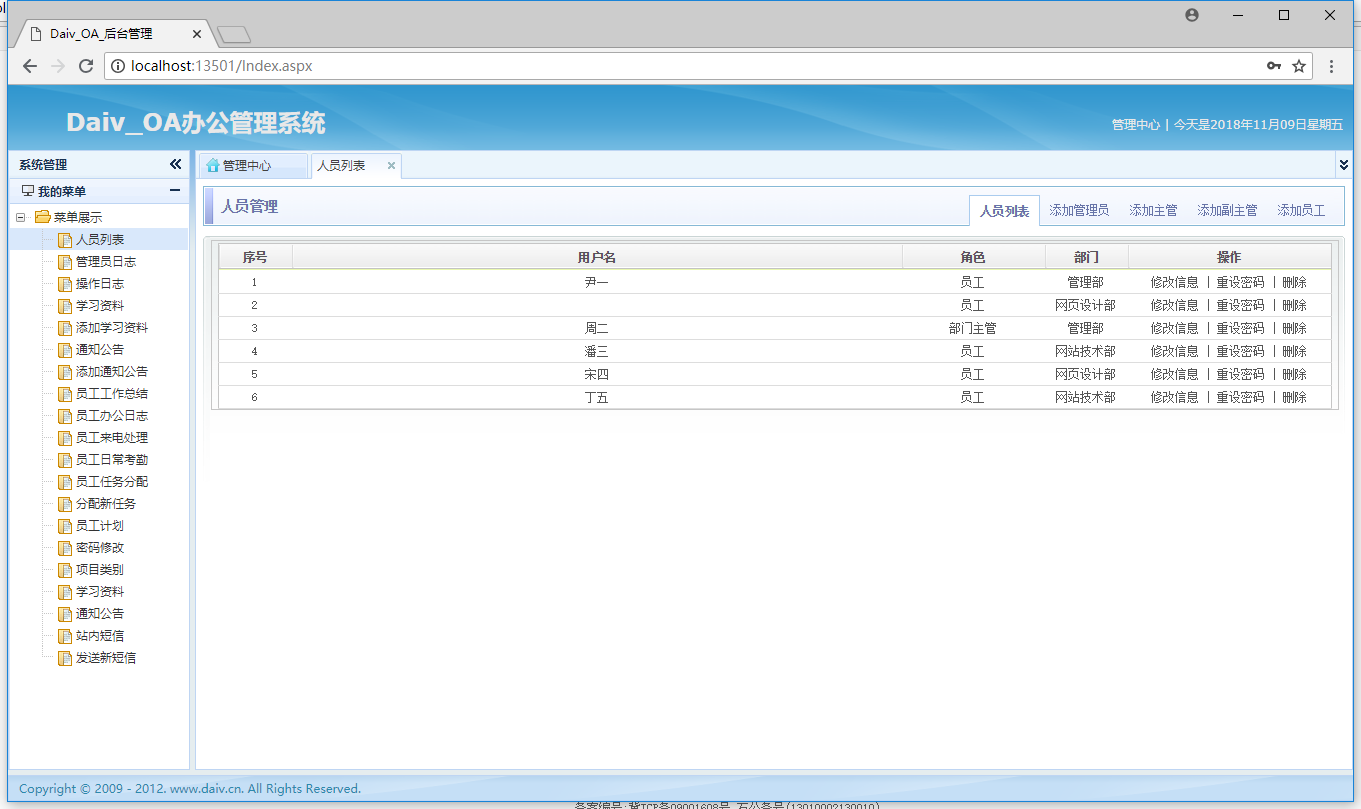Click the 部门主管 role cell
The width and height of the screenshot is (1361, 809).
coord(972,328)
